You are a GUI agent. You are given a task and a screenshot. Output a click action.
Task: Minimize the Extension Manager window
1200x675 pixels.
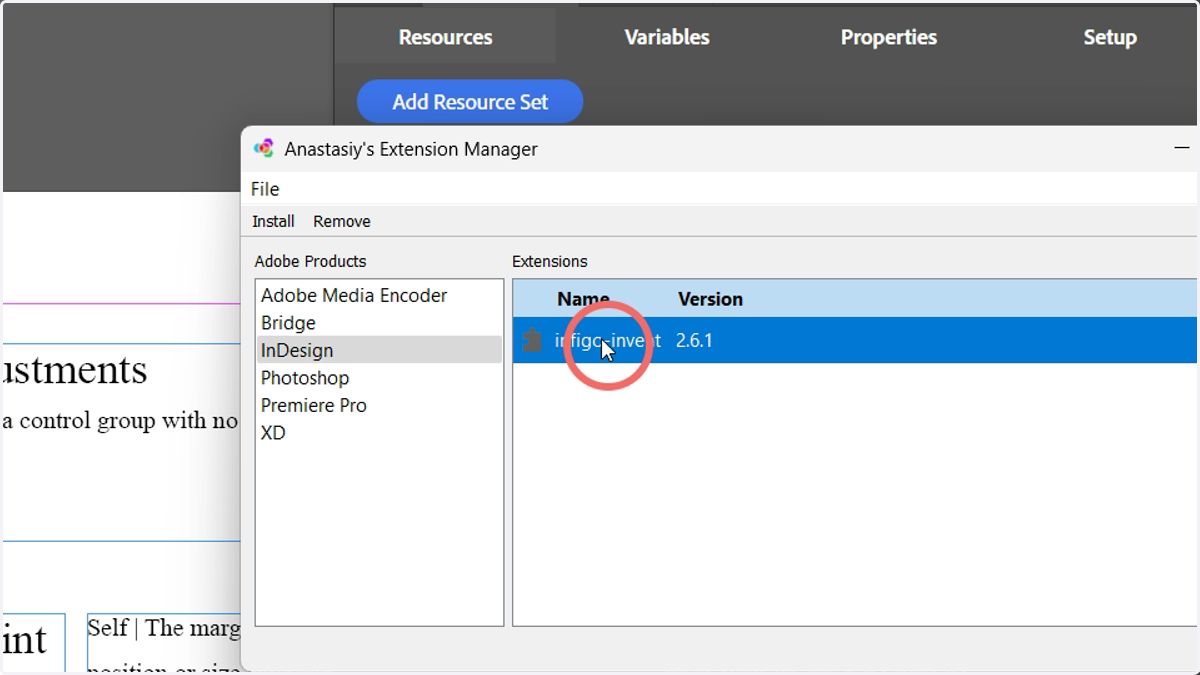(1182, 148)
